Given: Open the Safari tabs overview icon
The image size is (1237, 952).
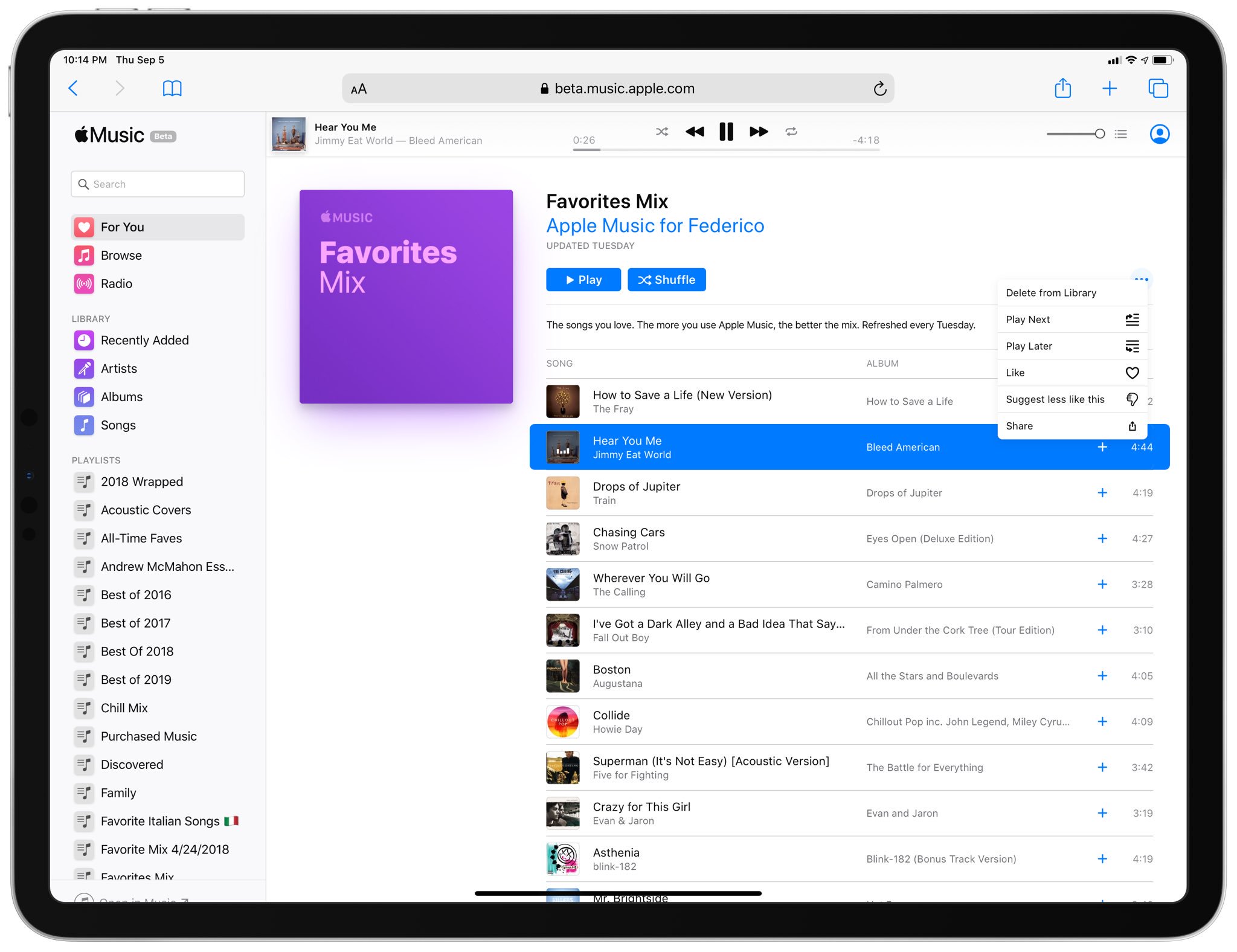Looking at the screenshot, I should pyautogui.click(x=1158, y=89).
